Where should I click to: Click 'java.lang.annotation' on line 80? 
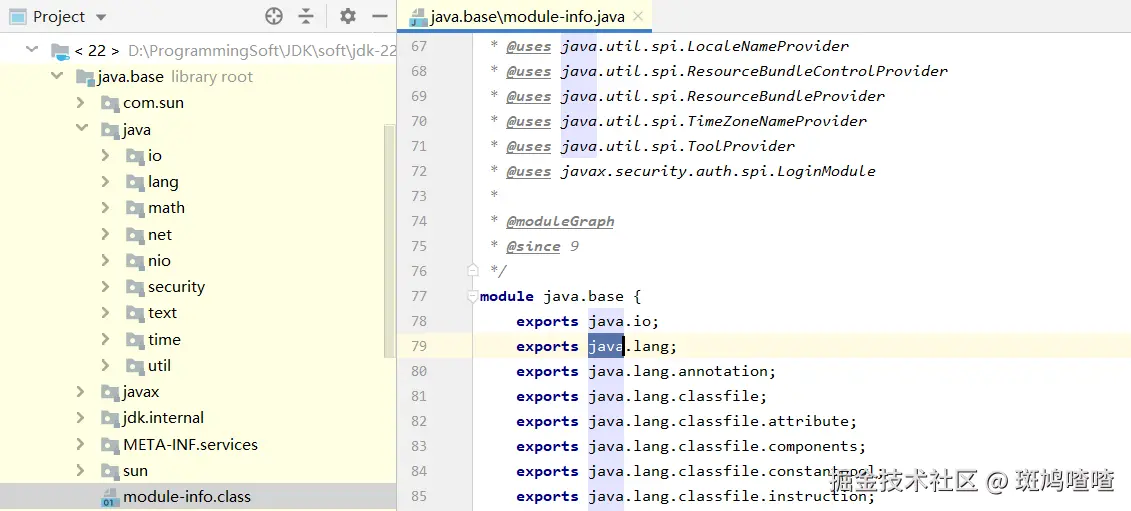[678, 371]
